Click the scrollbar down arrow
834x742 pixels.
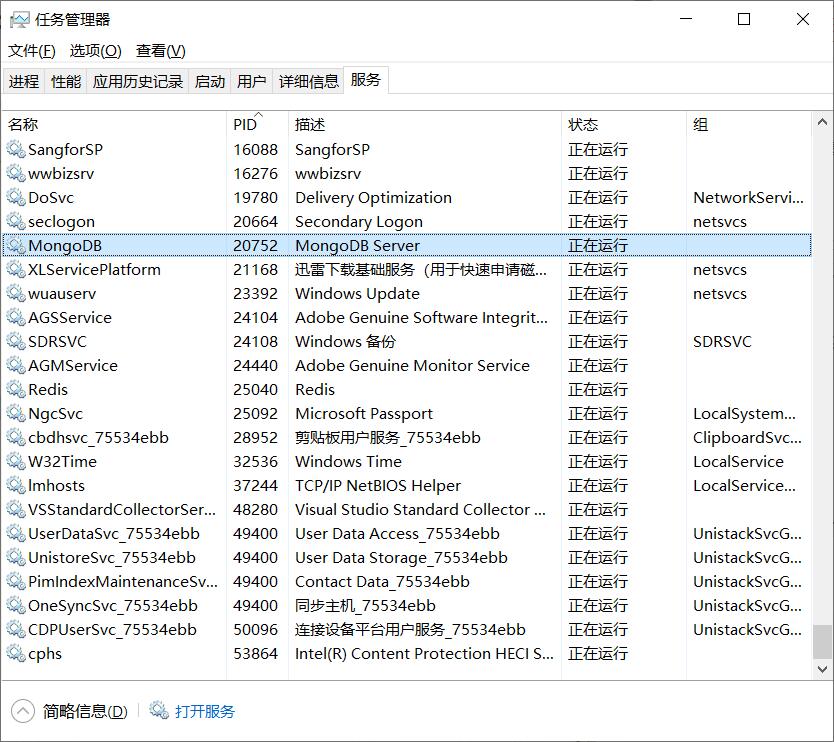pyautogui.click(x=822, y=669)
